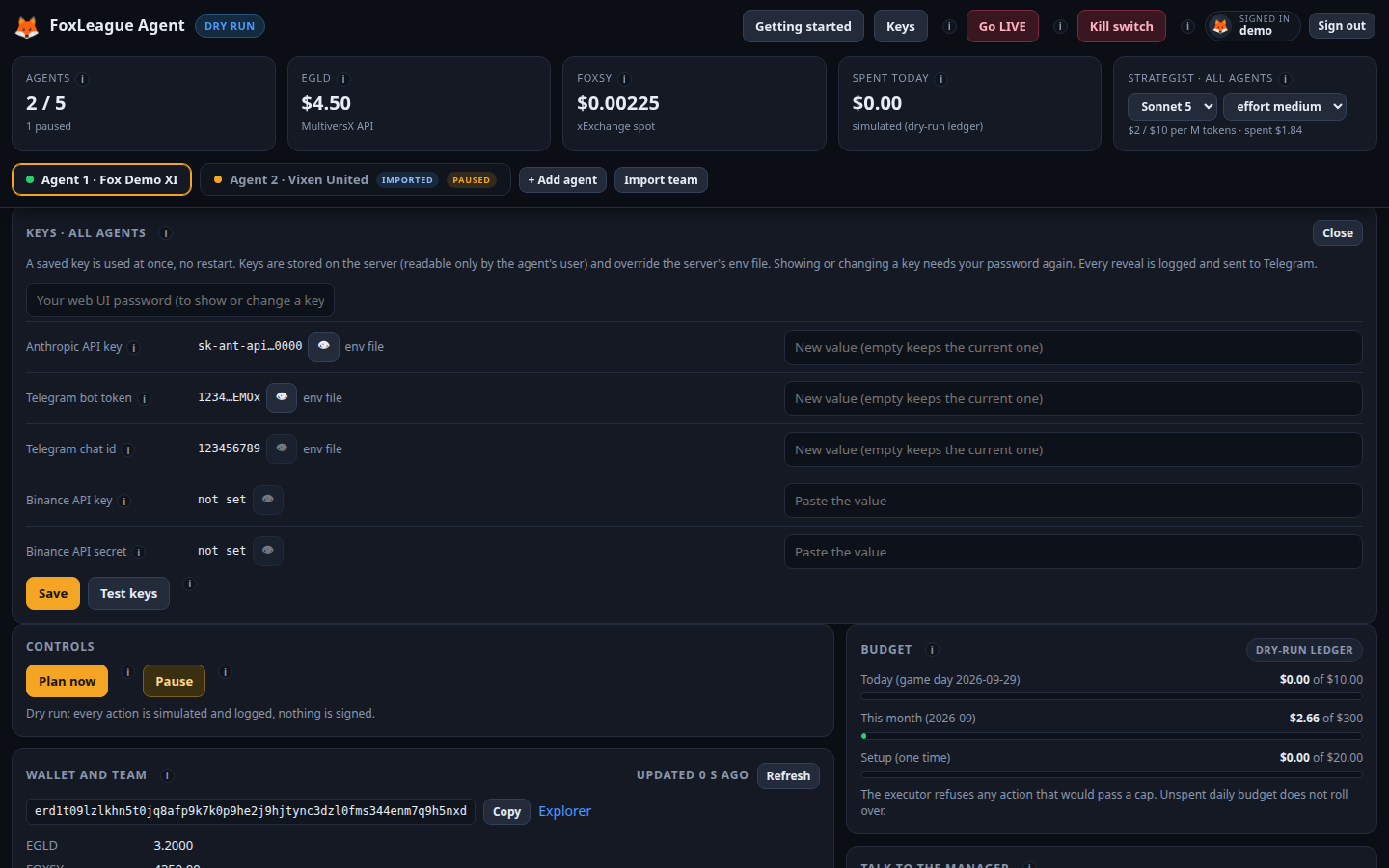Click the wallet address text box

pos(251,811)
